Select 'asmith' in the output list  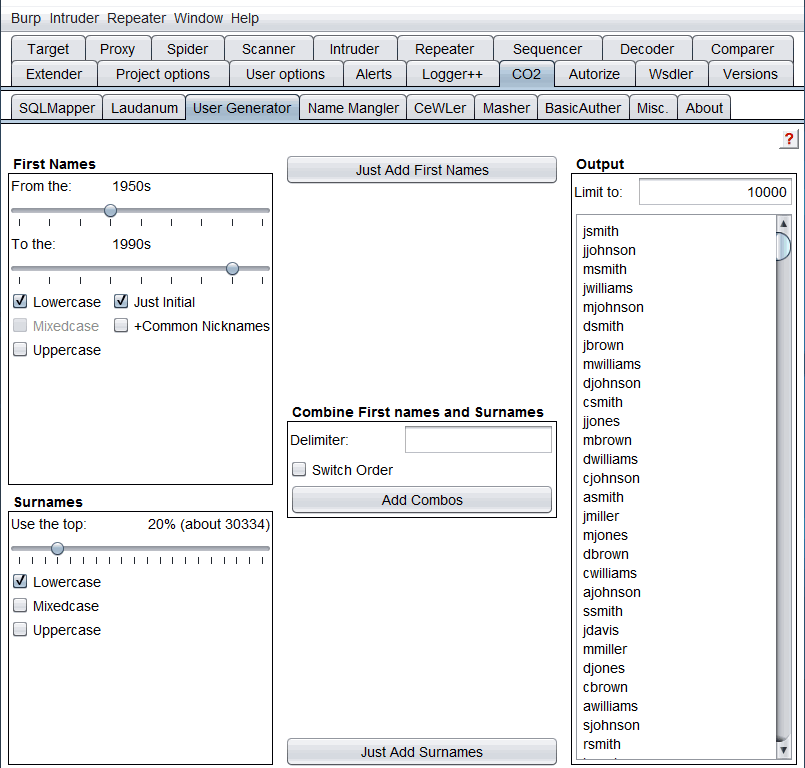tap(603, 497)
